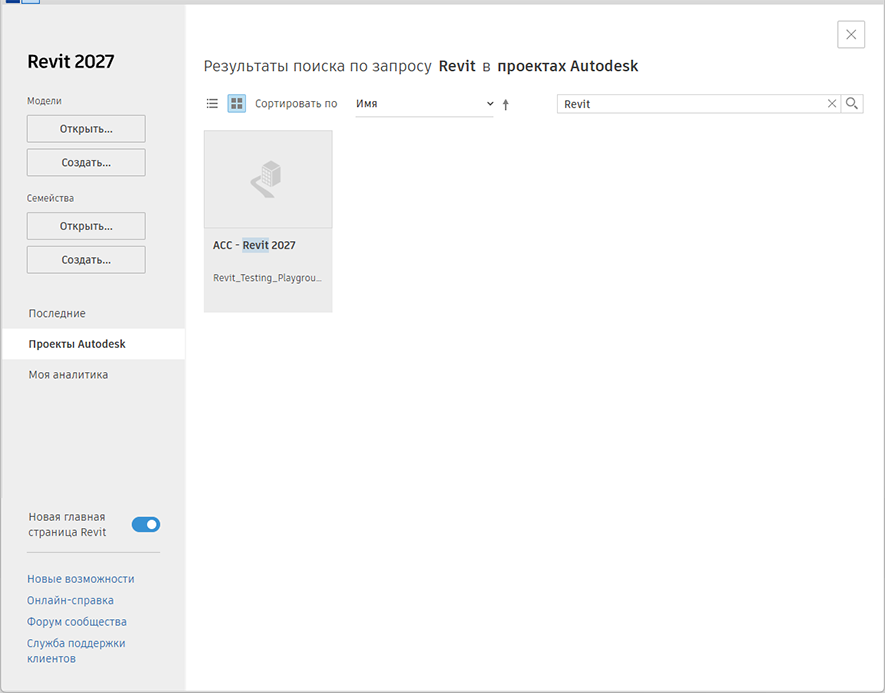The height and width of the screenshot is (693, 885).
Task: Open the Моя аналитика tab
Action: pyautogui.click(x=68, y=375)
